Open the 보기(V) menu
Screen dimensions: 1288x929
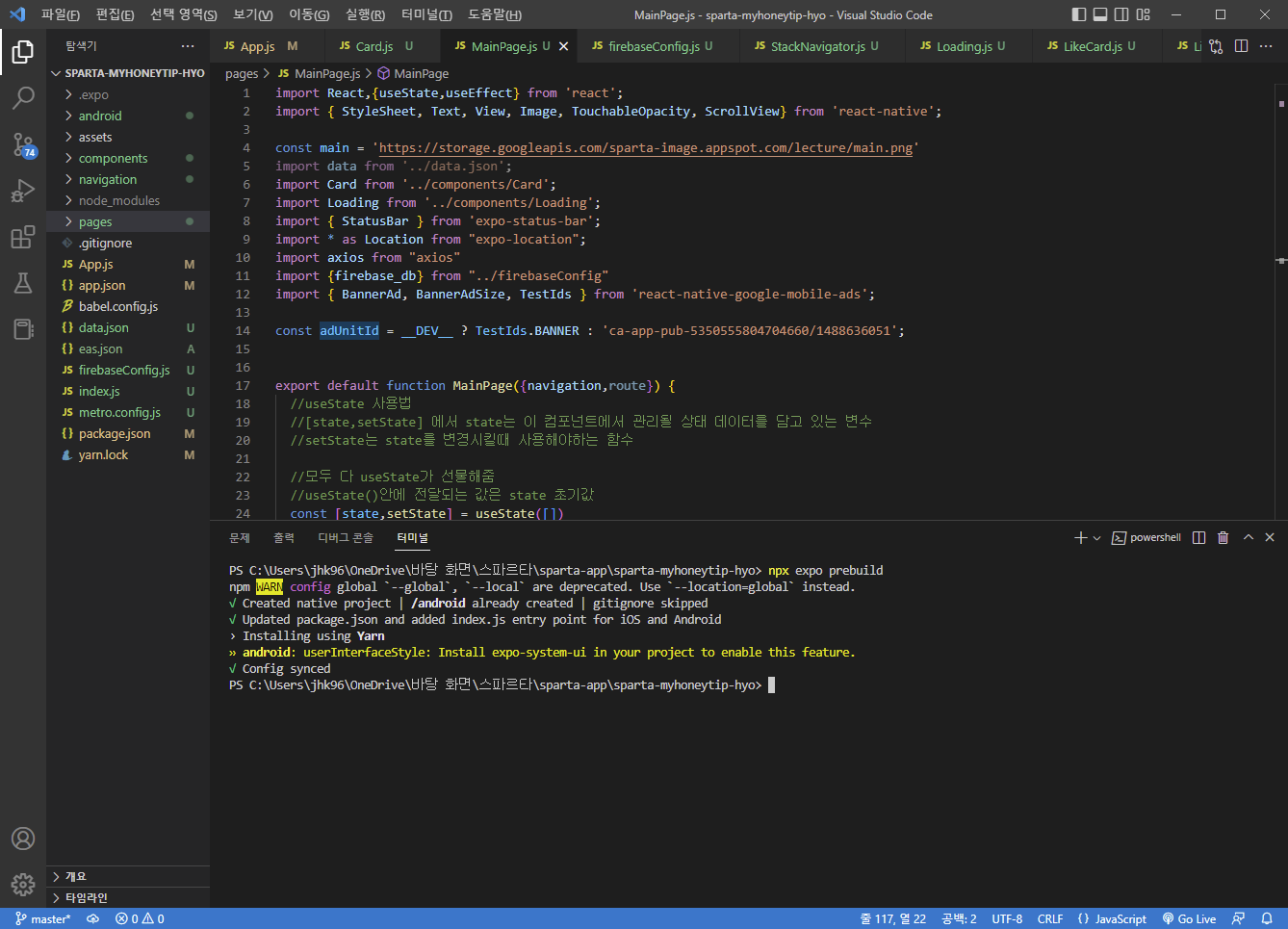coord(253,14)
